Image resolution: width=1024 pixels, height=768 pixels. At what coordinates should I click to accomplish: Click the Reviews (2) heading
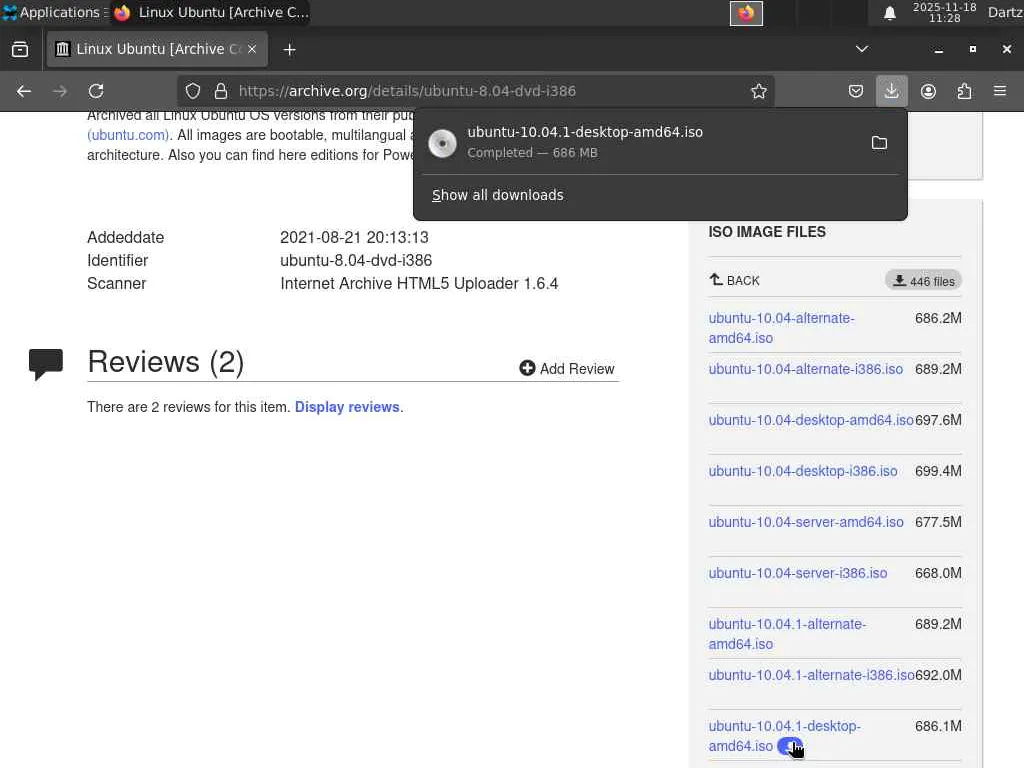click(x=166, y=362)
